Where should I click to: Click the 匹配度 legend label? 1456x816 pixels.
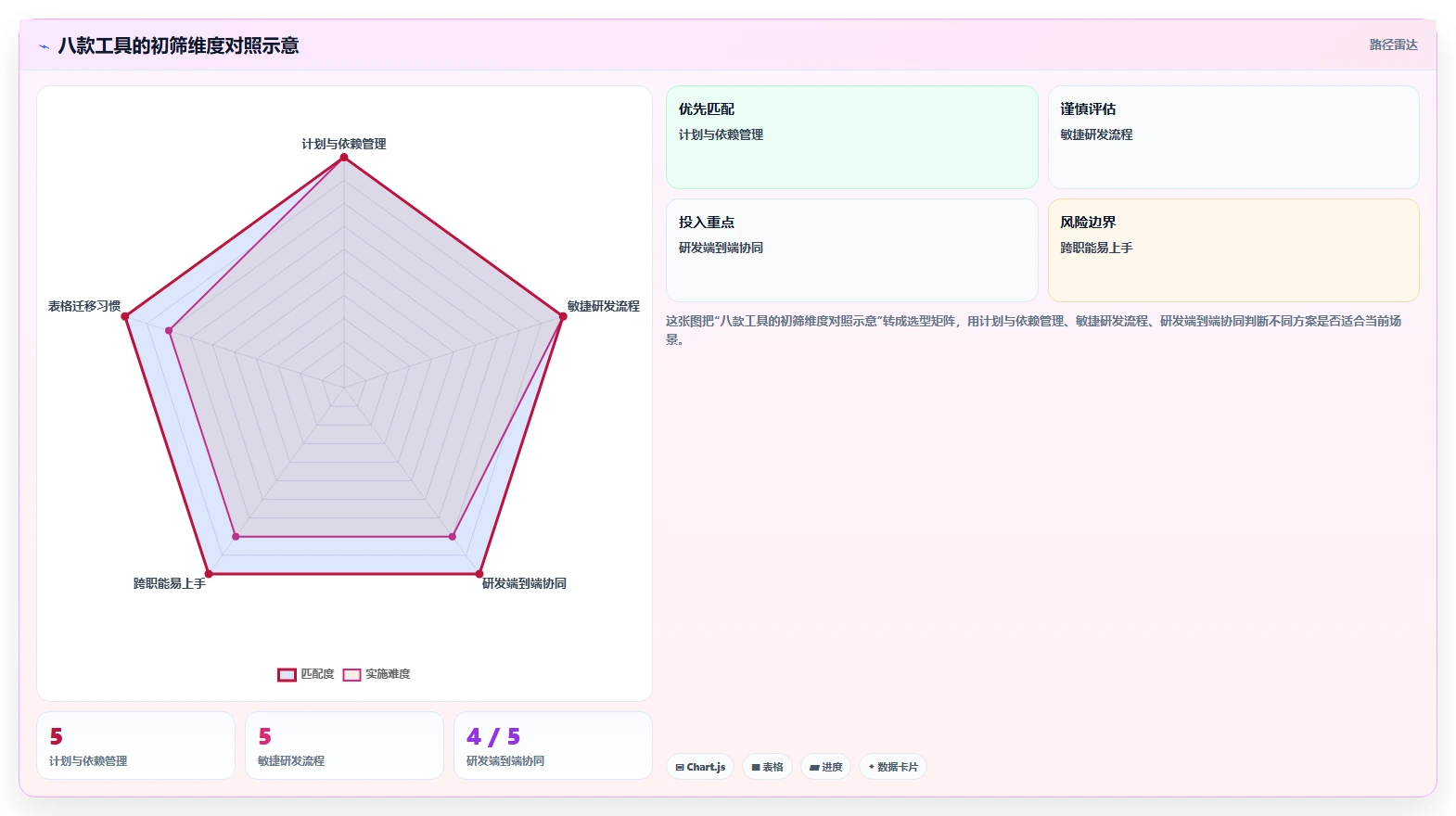[317, 674]
